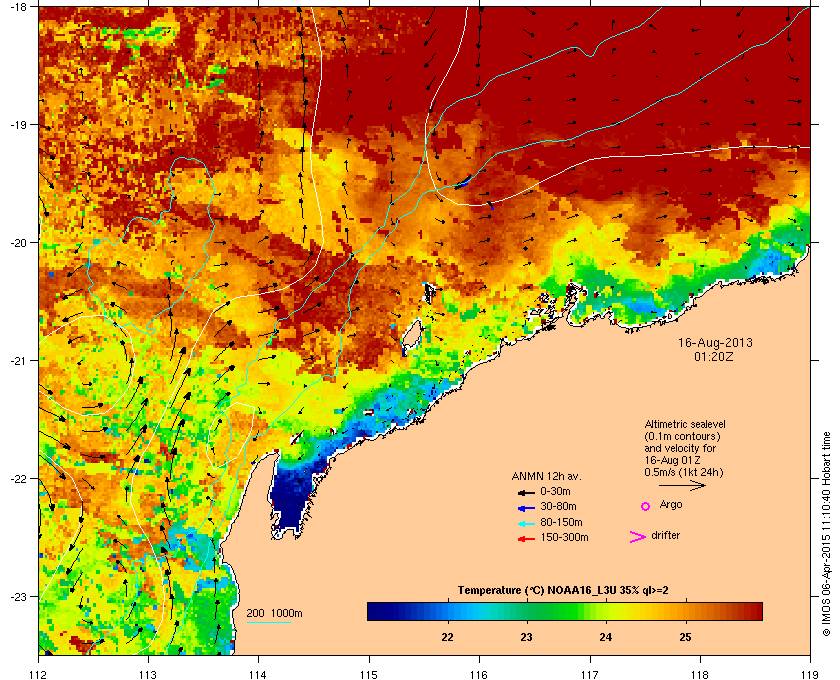The image size is (840, 680).
Task: Click the '200 1000m' isobath label
Action: [x=274, y=614]
